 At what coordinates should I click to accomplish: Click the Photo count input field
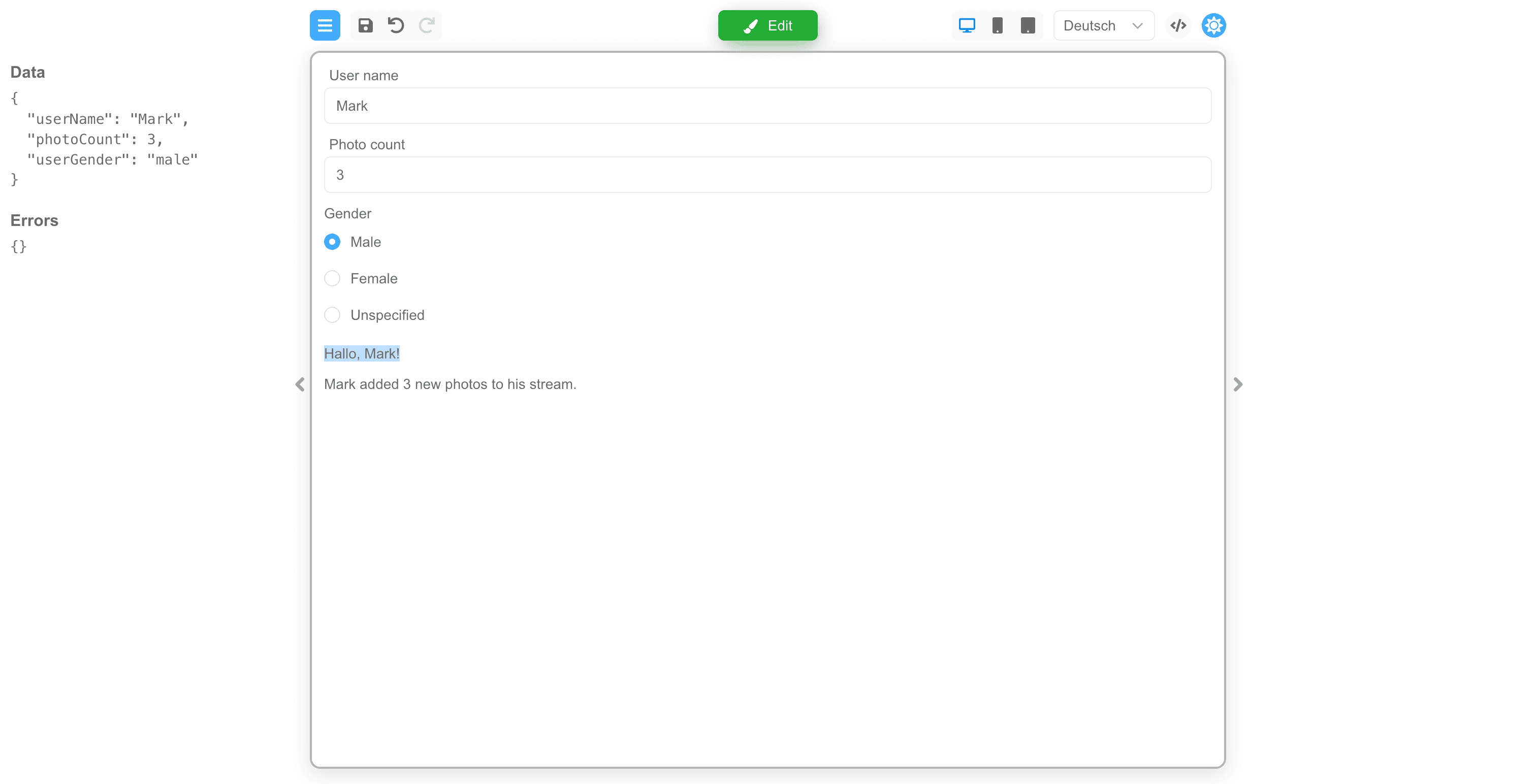(x=767, y=175)
